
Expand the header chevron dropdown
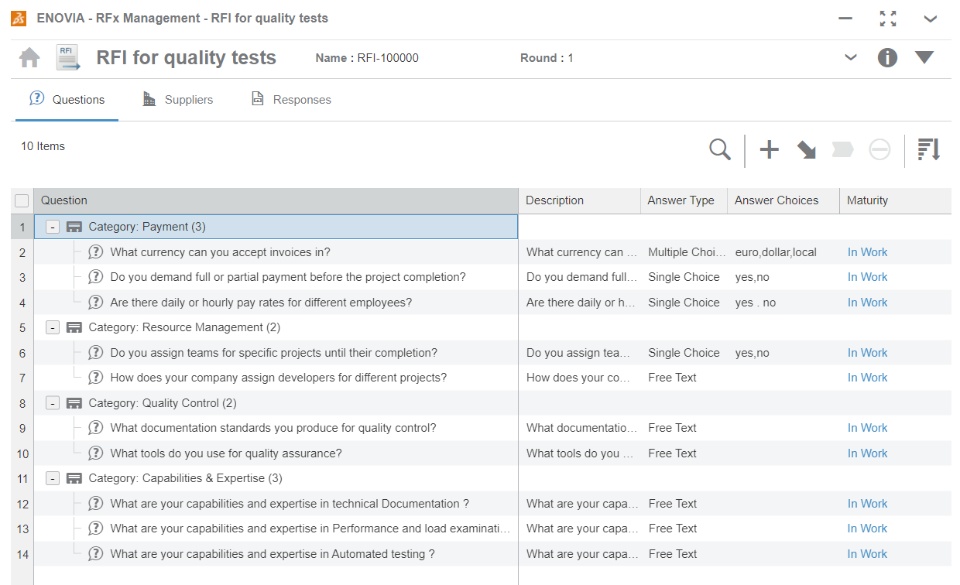pos(851,58)
